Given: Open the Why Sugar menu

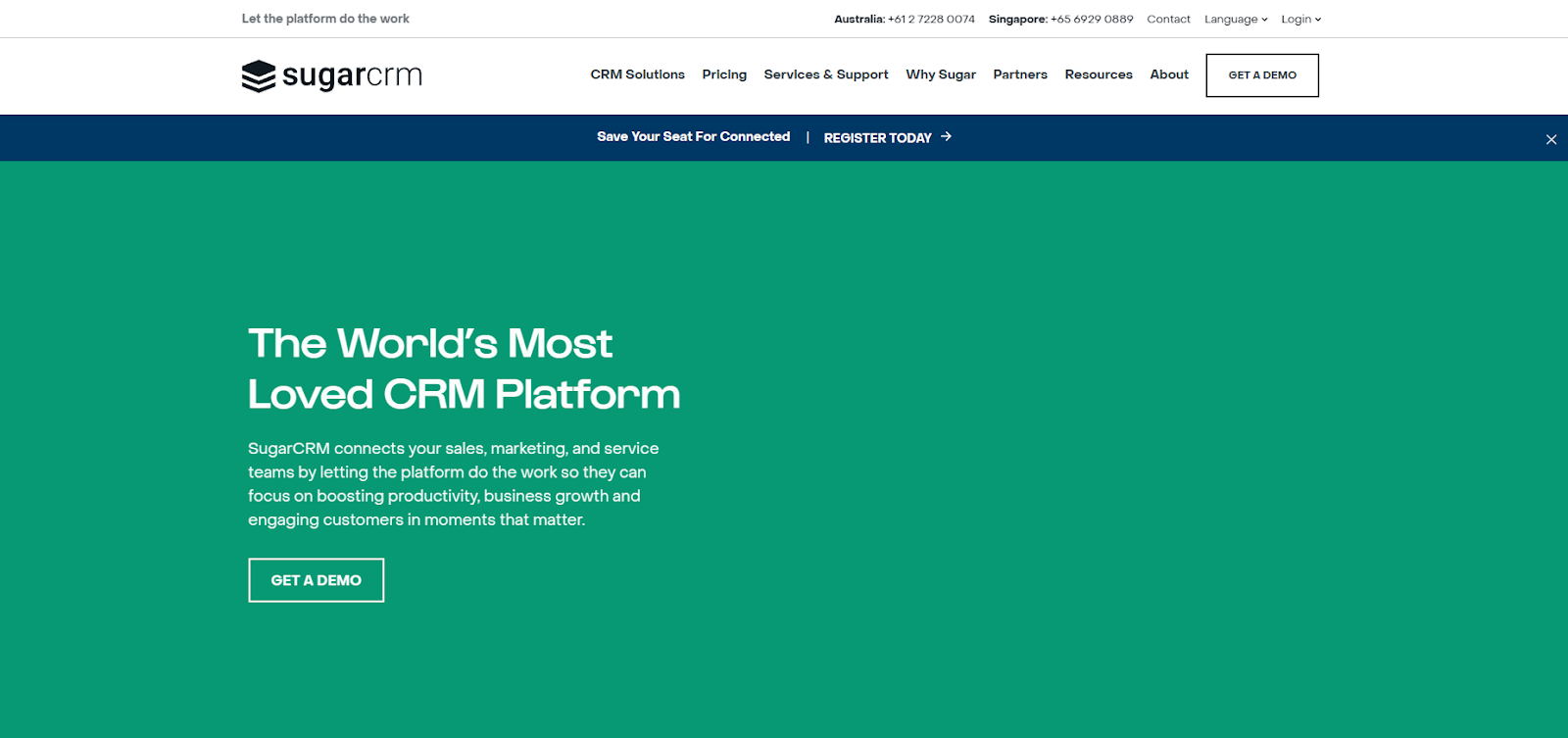Looking at the screenshot, I should tap(941, 74).
